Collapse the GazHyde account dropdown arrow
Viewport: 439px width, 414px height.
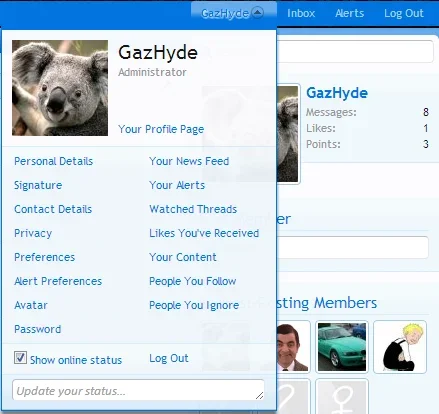pyautogui.click(x=258, y=13)
